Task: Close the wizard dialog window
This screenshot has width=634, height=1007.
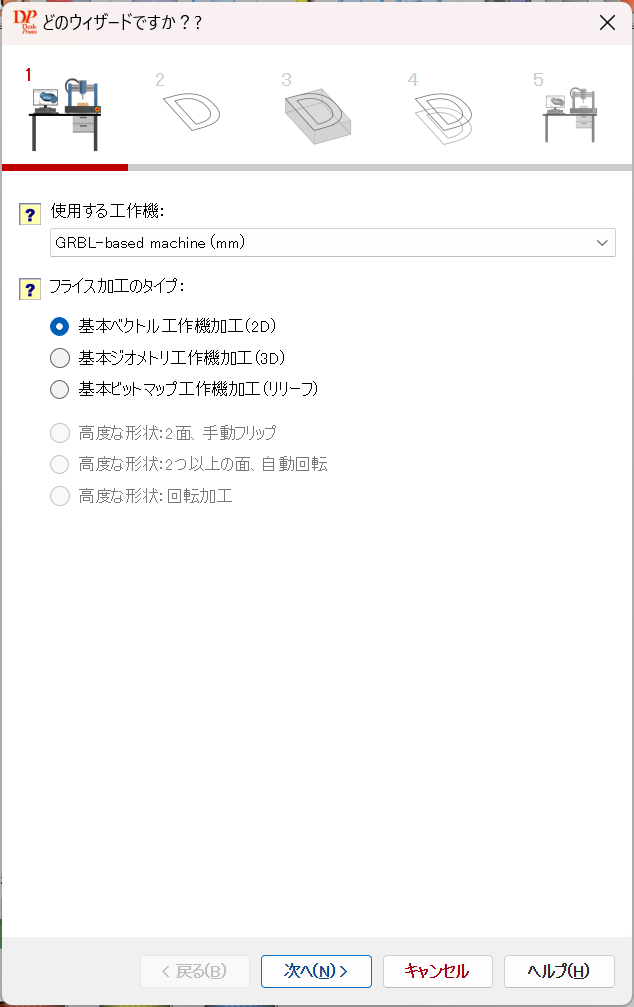Action: 607,23
